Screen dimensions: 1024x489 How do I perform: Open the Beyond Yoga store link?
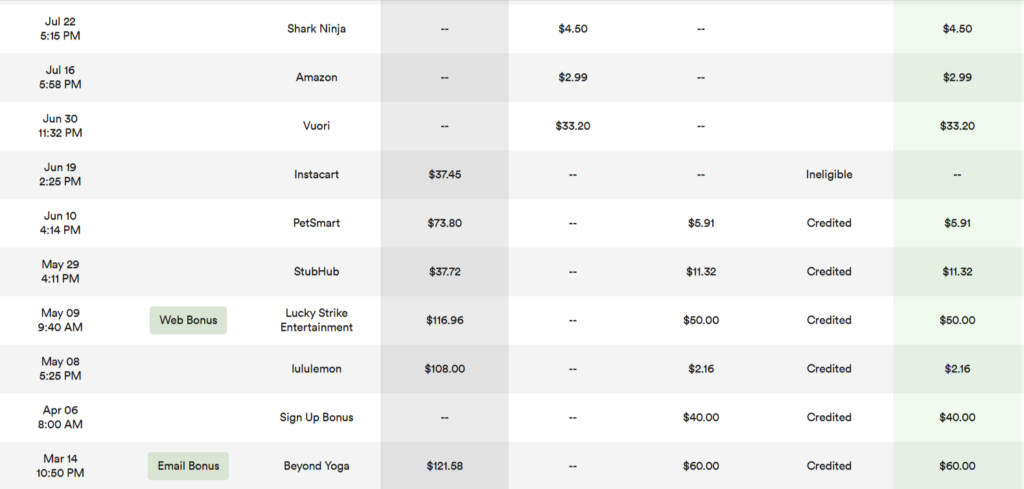(x=316, y=466)
